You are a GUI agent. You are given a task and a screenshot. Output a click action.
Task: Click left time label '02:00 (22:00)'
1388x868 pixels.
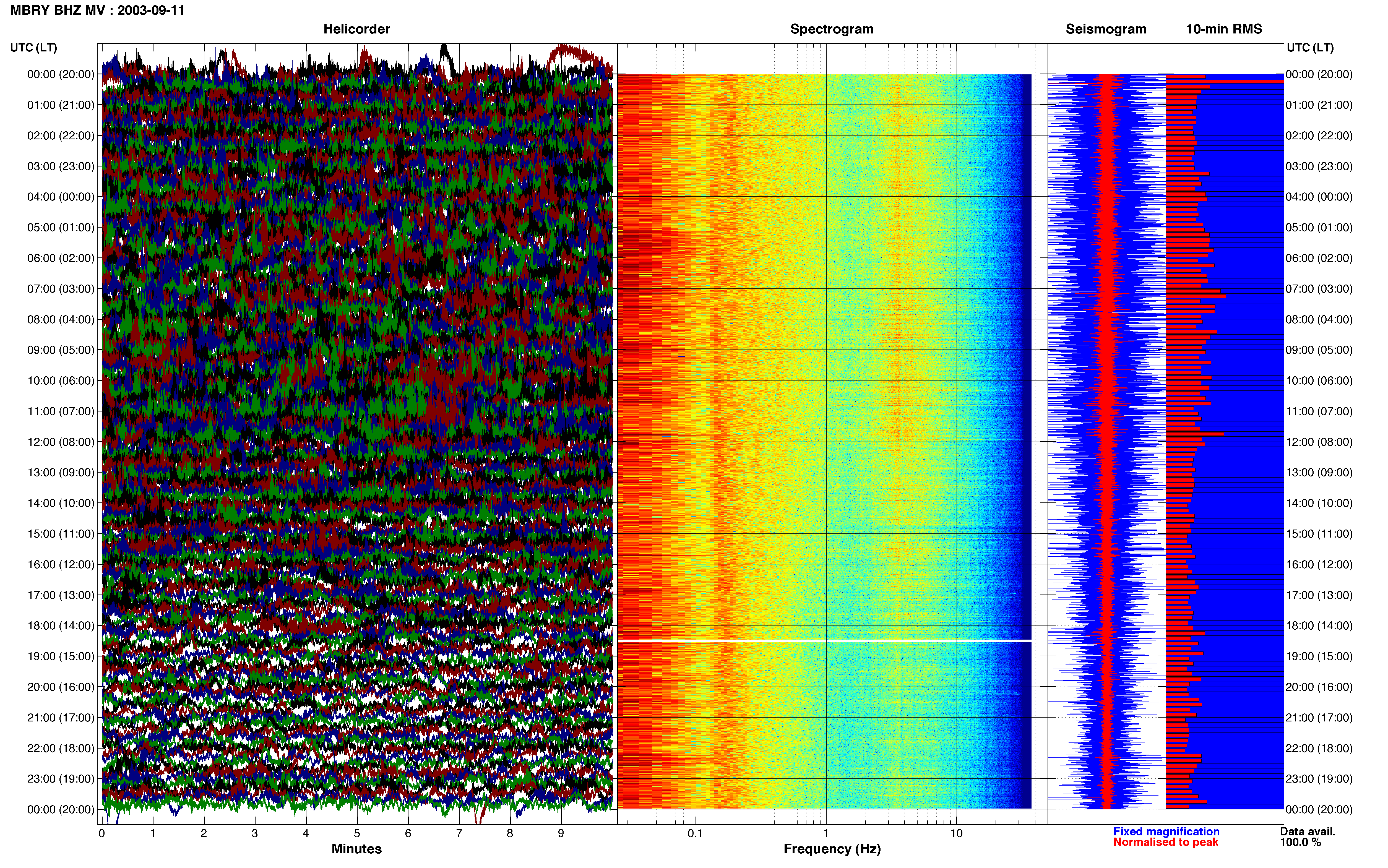(x=61, y=135)
